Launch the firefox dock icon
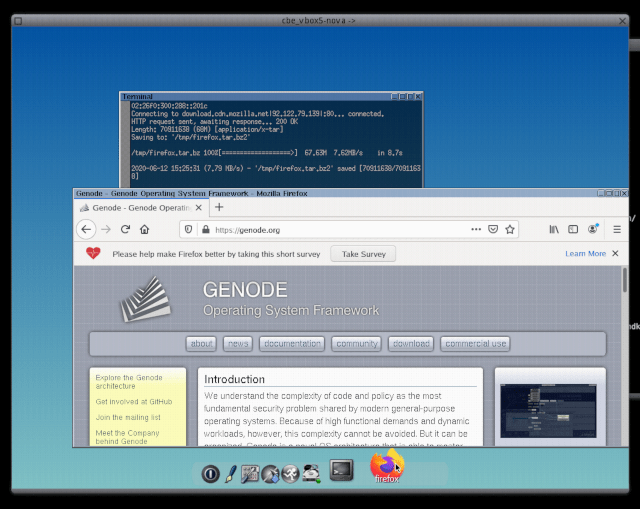This screenshot has width=640, height=509. click(387, 466)
